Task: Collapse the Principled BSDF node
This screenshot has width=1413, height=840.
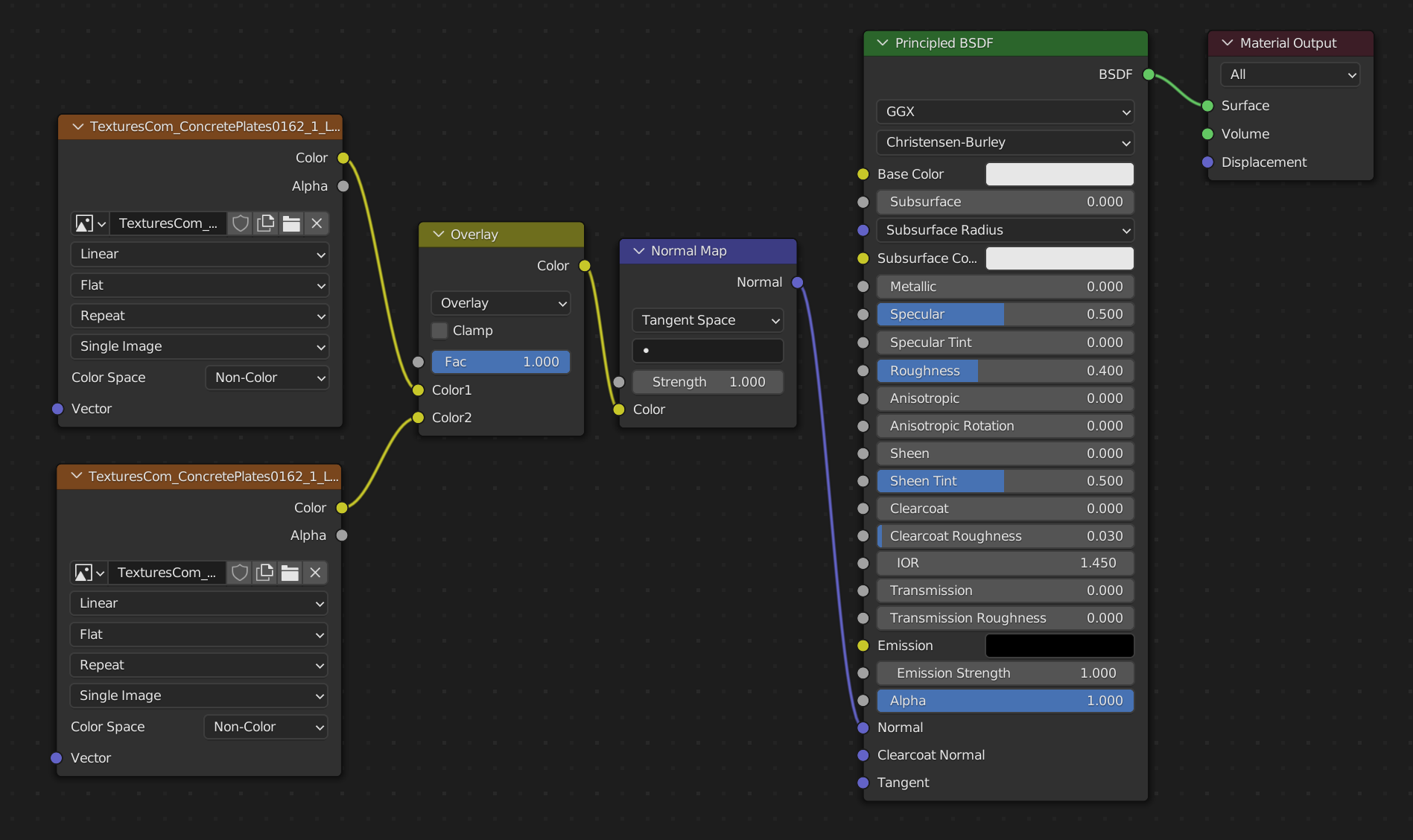Action: coord(883,43)
